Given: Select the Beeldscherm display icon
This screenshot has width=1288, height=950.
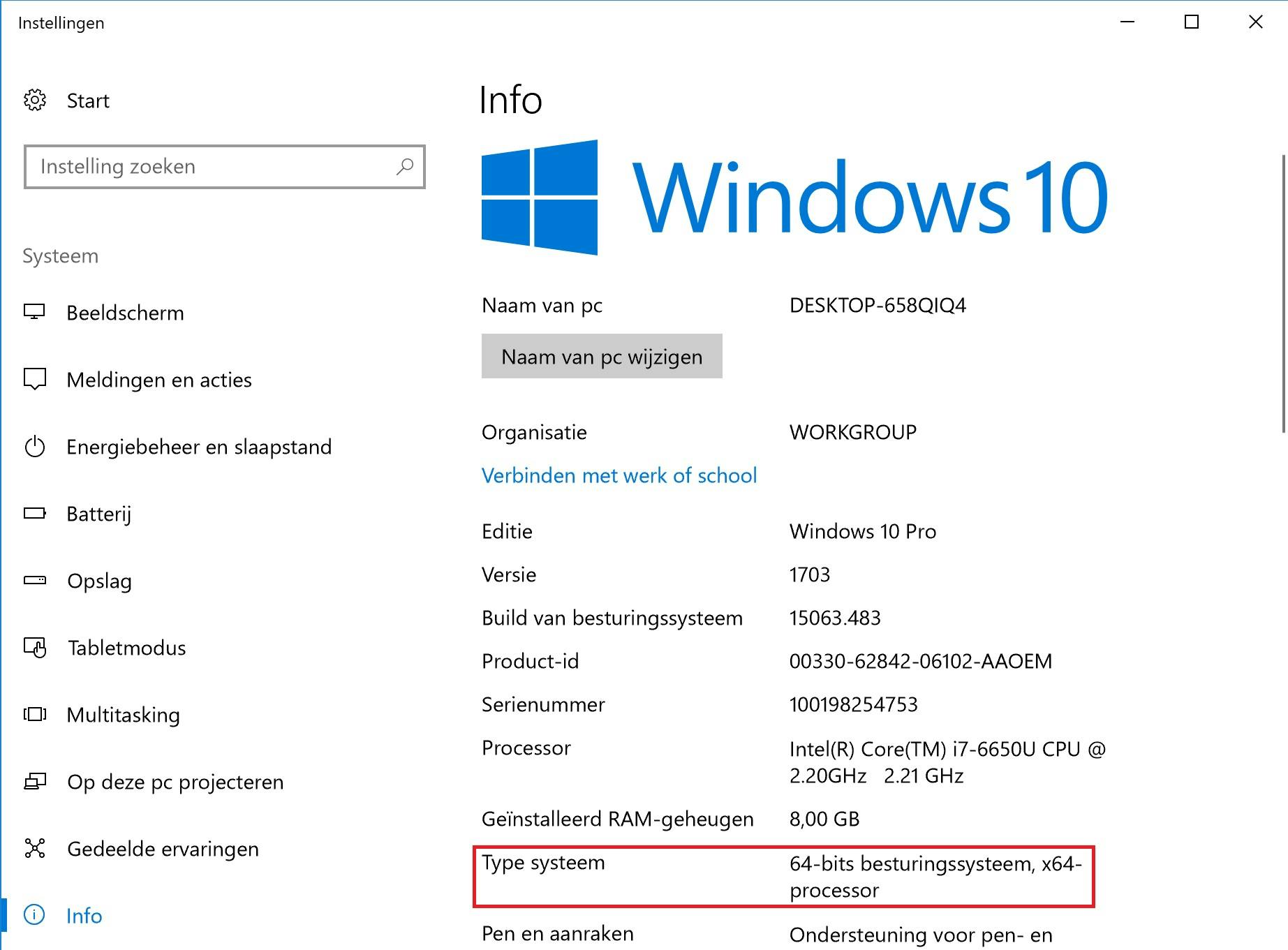Looking at the screenshot, I should 36,312.
